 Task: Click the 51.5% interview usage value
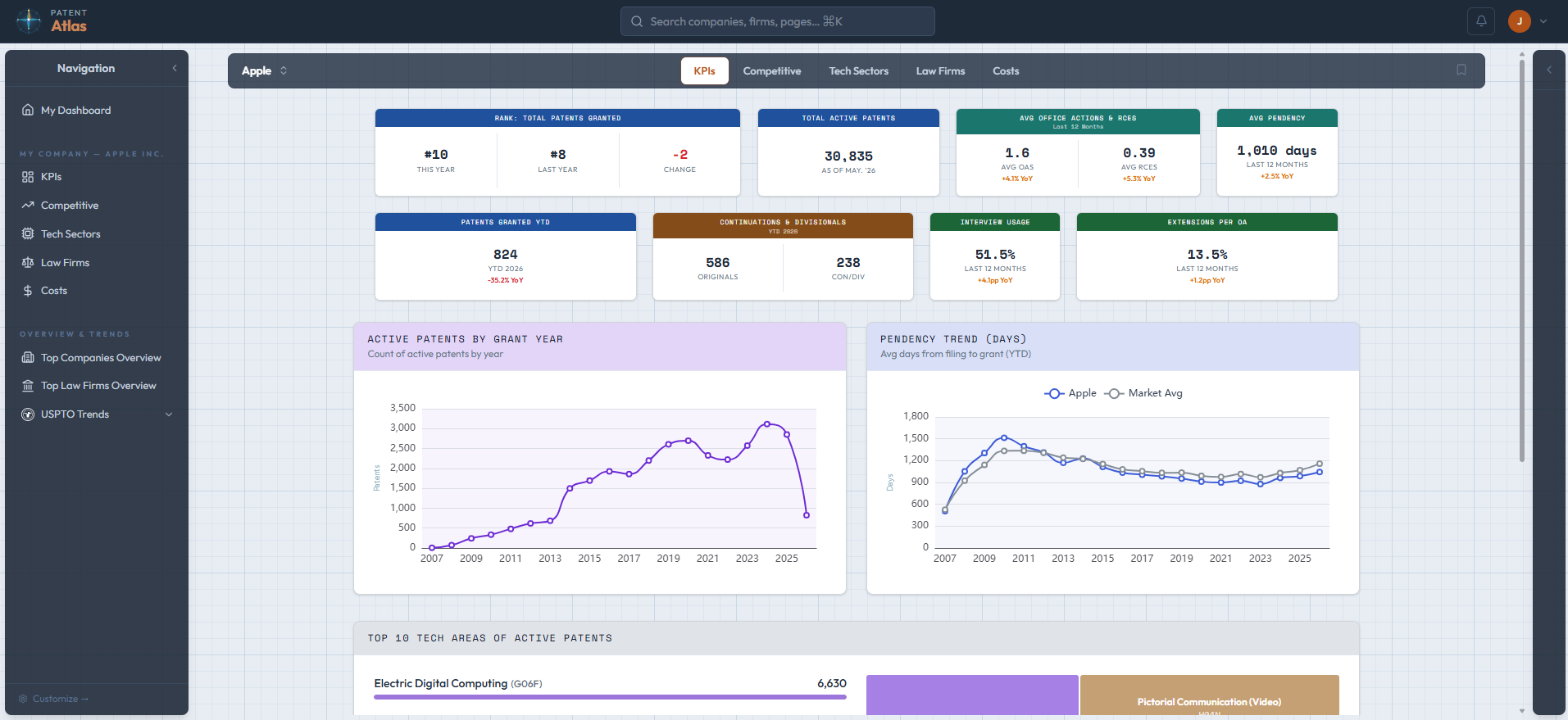[995, 255]
